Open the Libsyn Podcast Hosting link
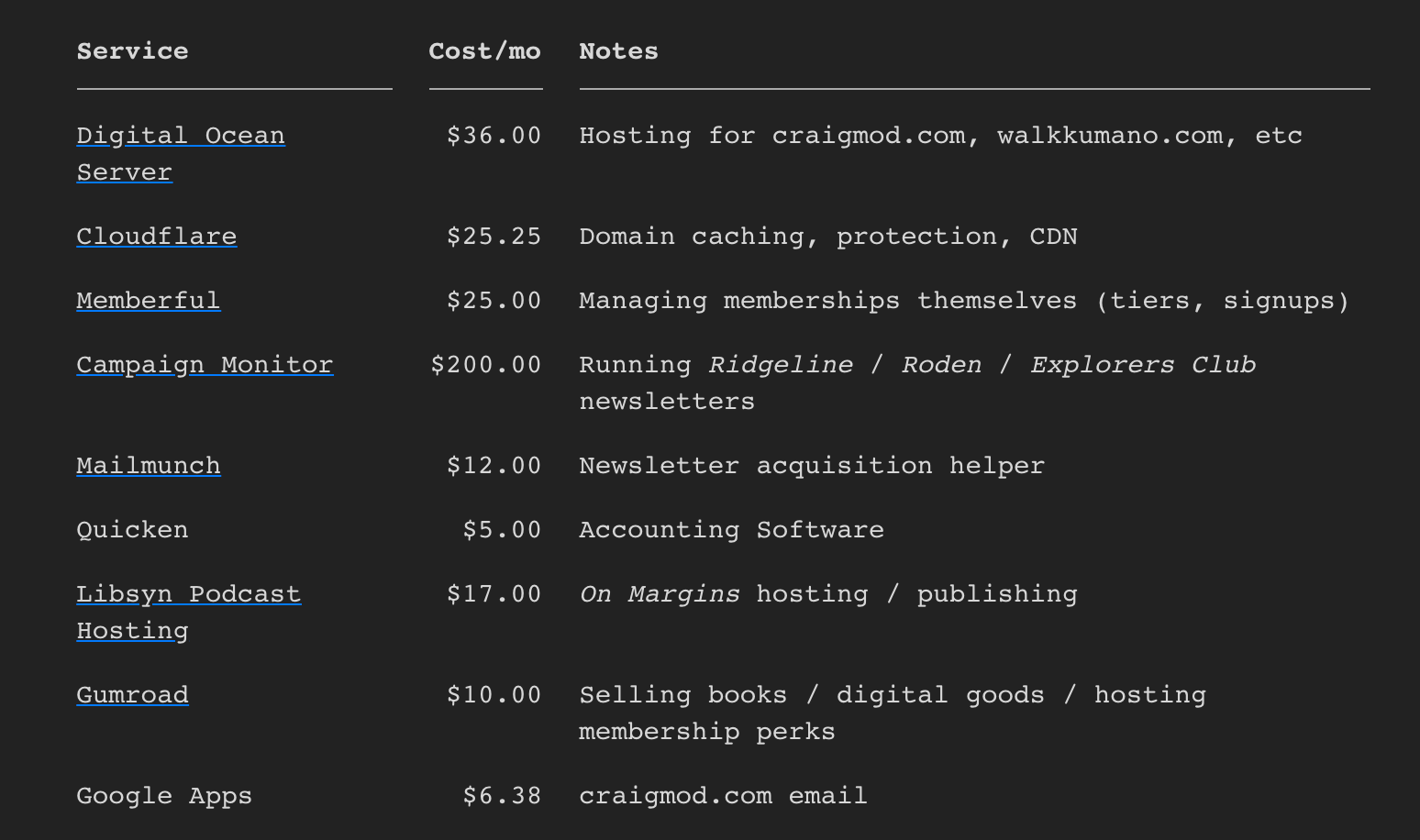1420x840 pixels. [188, 594]
